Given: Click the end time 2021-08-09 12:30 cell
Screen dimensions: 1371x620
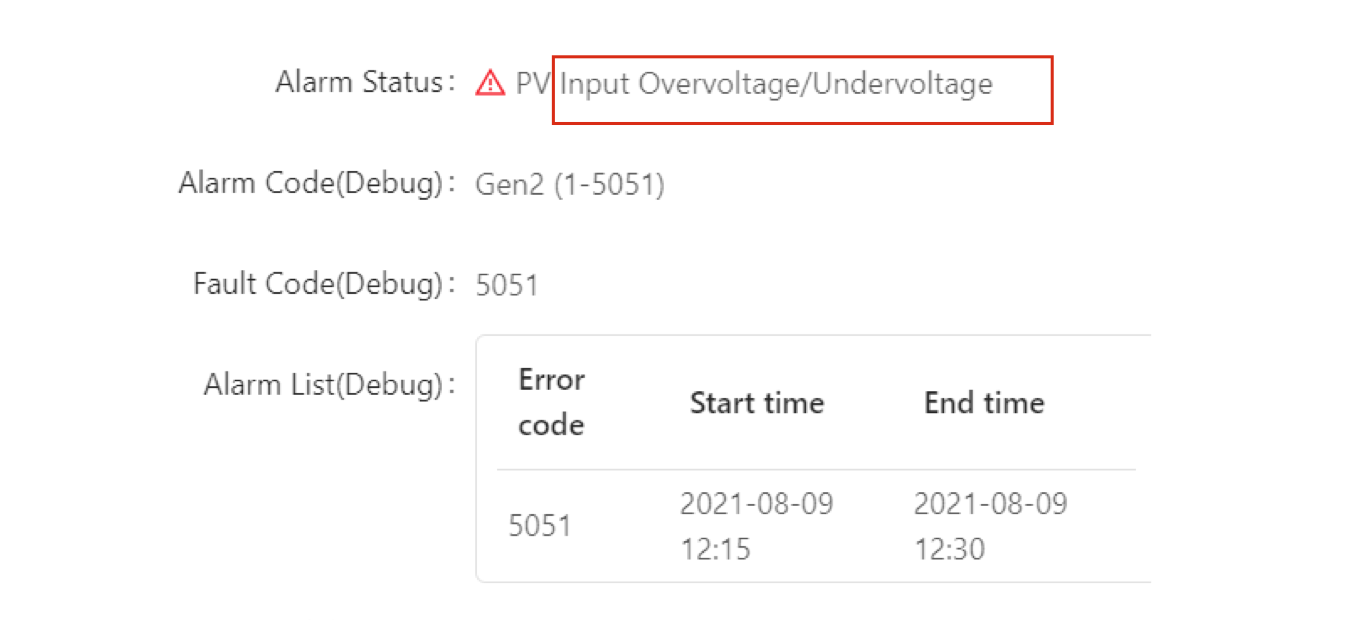Looking at the screenshot, I should click(990, 525).
